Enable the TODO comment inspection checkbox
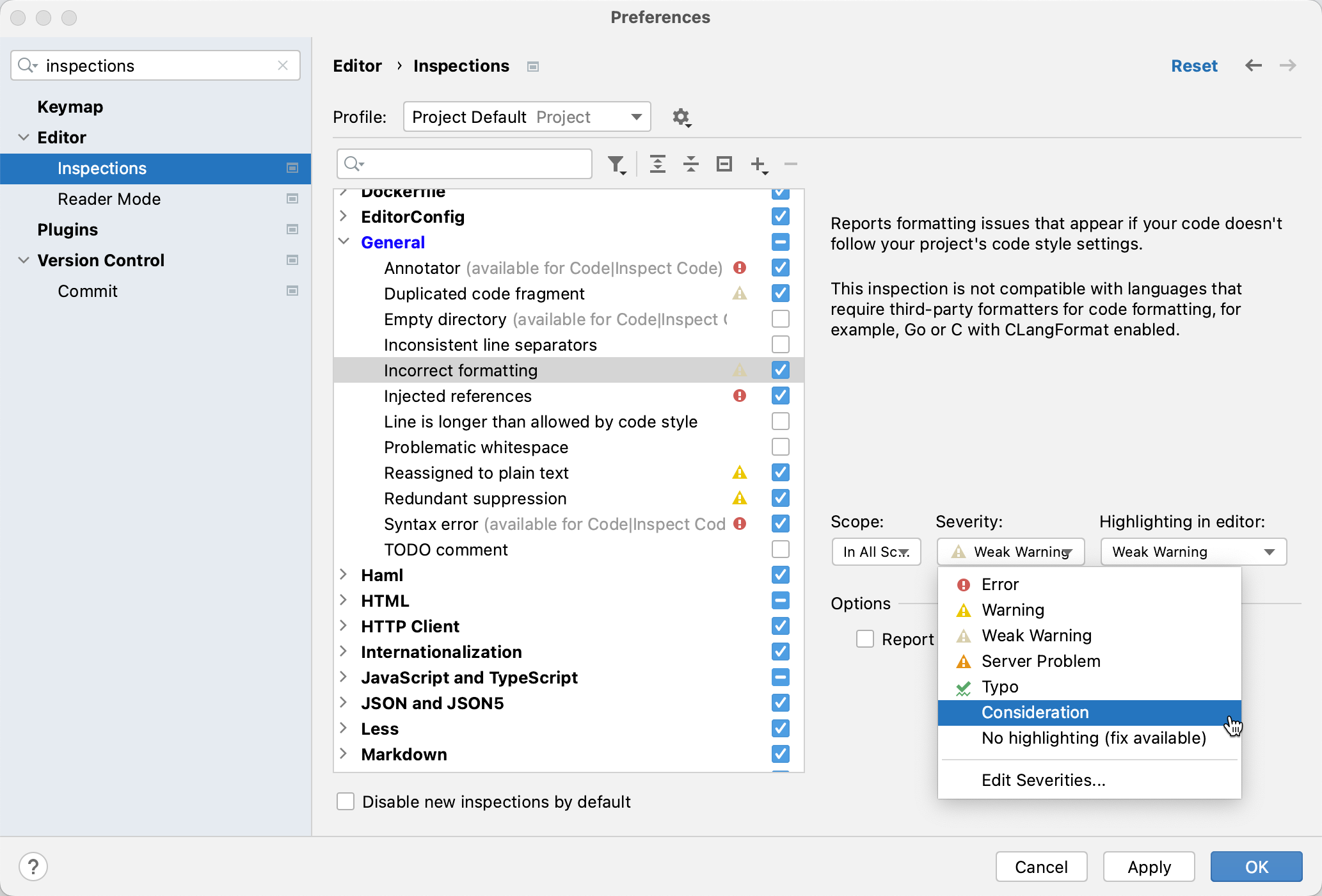Image resolution: width=1322 pixels, height=896 pixels. (780, 549)
